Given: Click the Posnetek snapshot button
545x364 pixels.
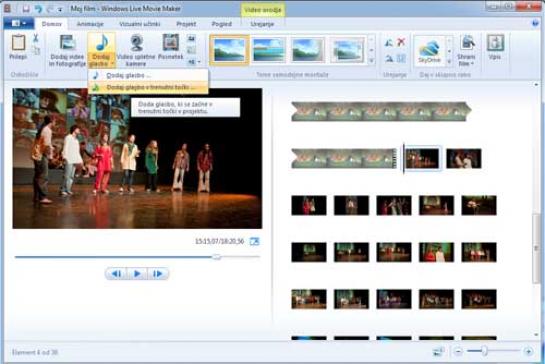Looking at the screenshot, I should tap(171, 47).
